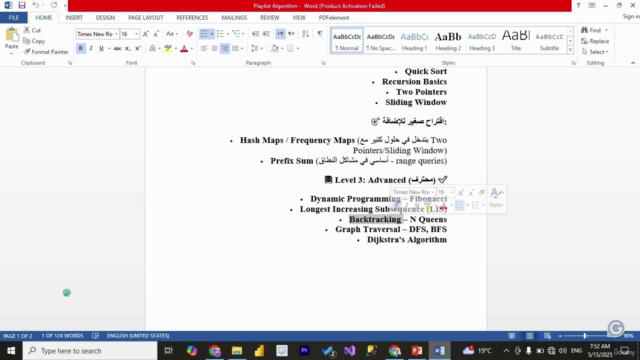Open Word Help with the question mark
Viewport: 640px width, 360px height.
(578, 6)
